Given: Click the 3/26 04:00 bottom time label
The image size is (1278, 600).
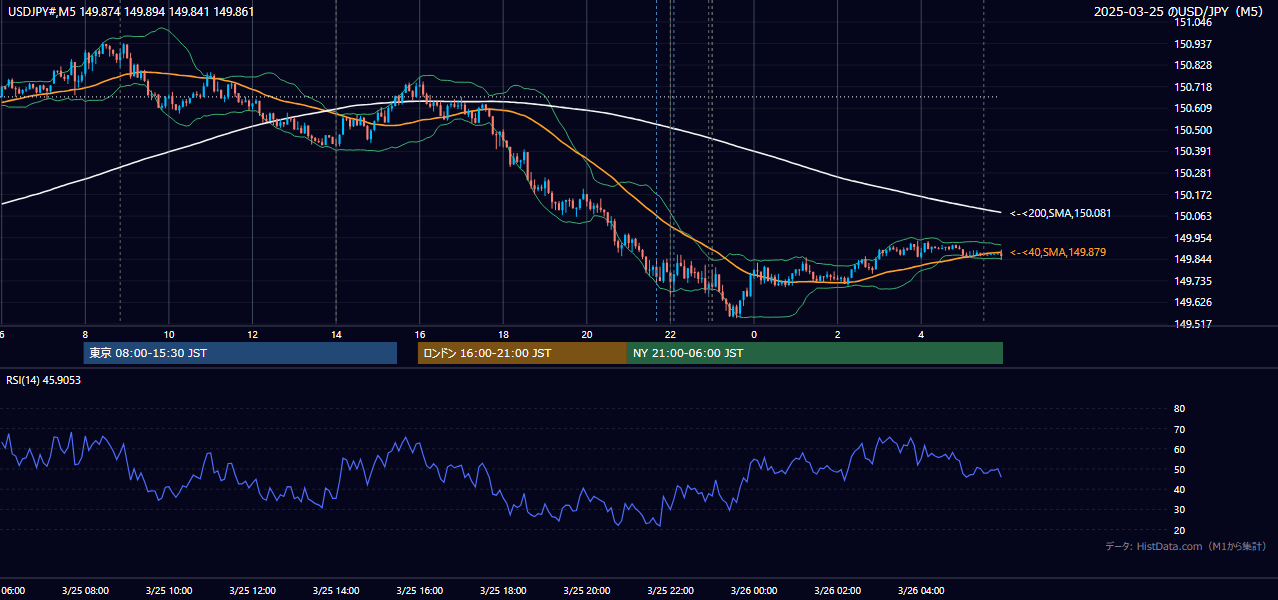Looking at the screenshot, I should pyautogui.click(x=922, y=591).
